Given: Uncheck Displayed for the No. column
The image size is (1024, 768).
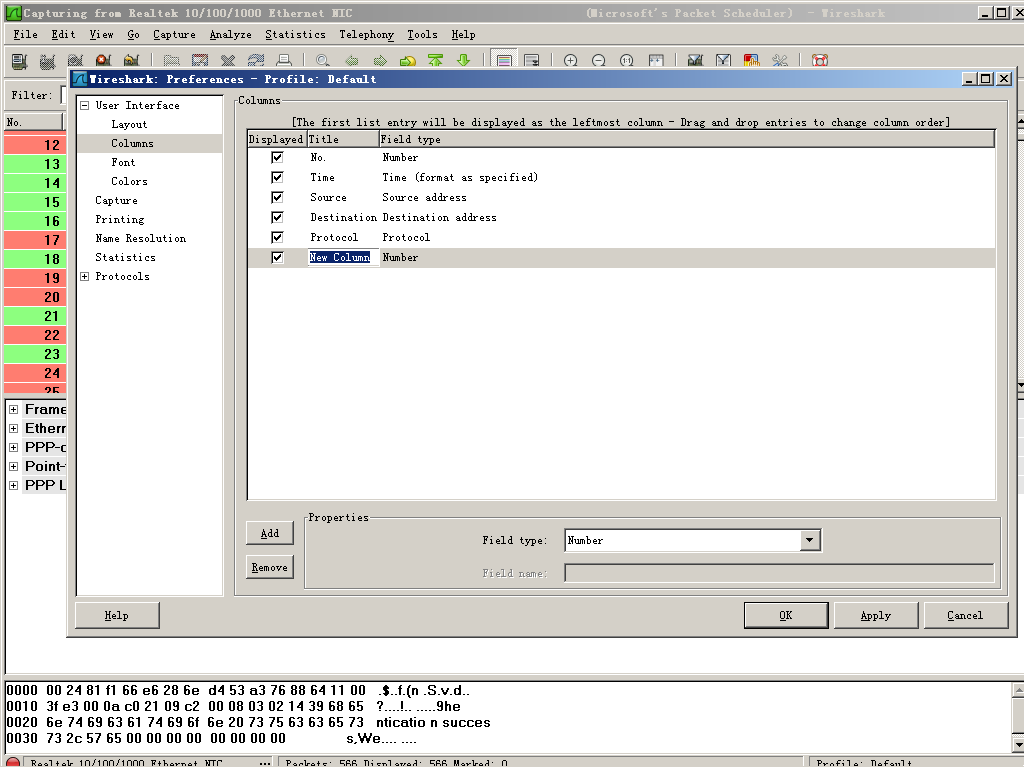Looking at the screenshot, I should click(x=277, y=157).
